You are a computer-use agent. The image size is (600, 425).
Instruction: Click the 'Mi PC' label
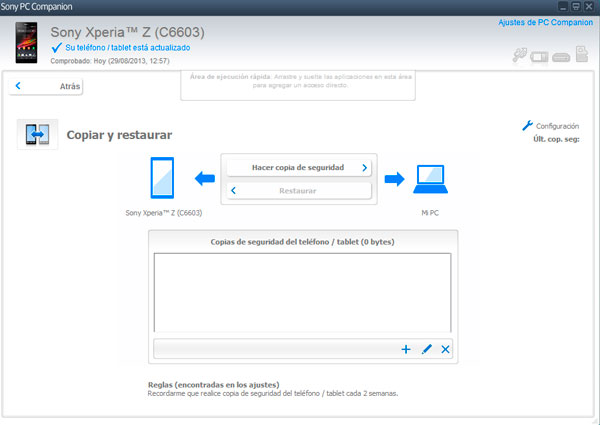[430, 213]
